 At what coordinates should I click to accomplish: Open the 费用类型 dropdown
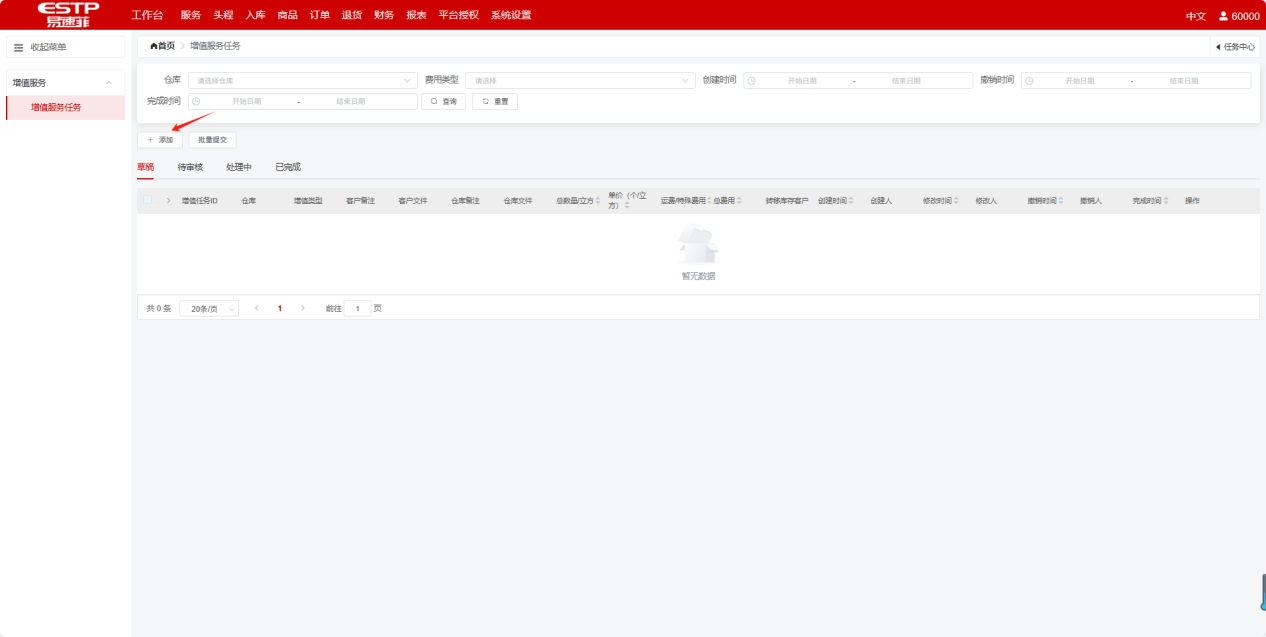(580, 81)
